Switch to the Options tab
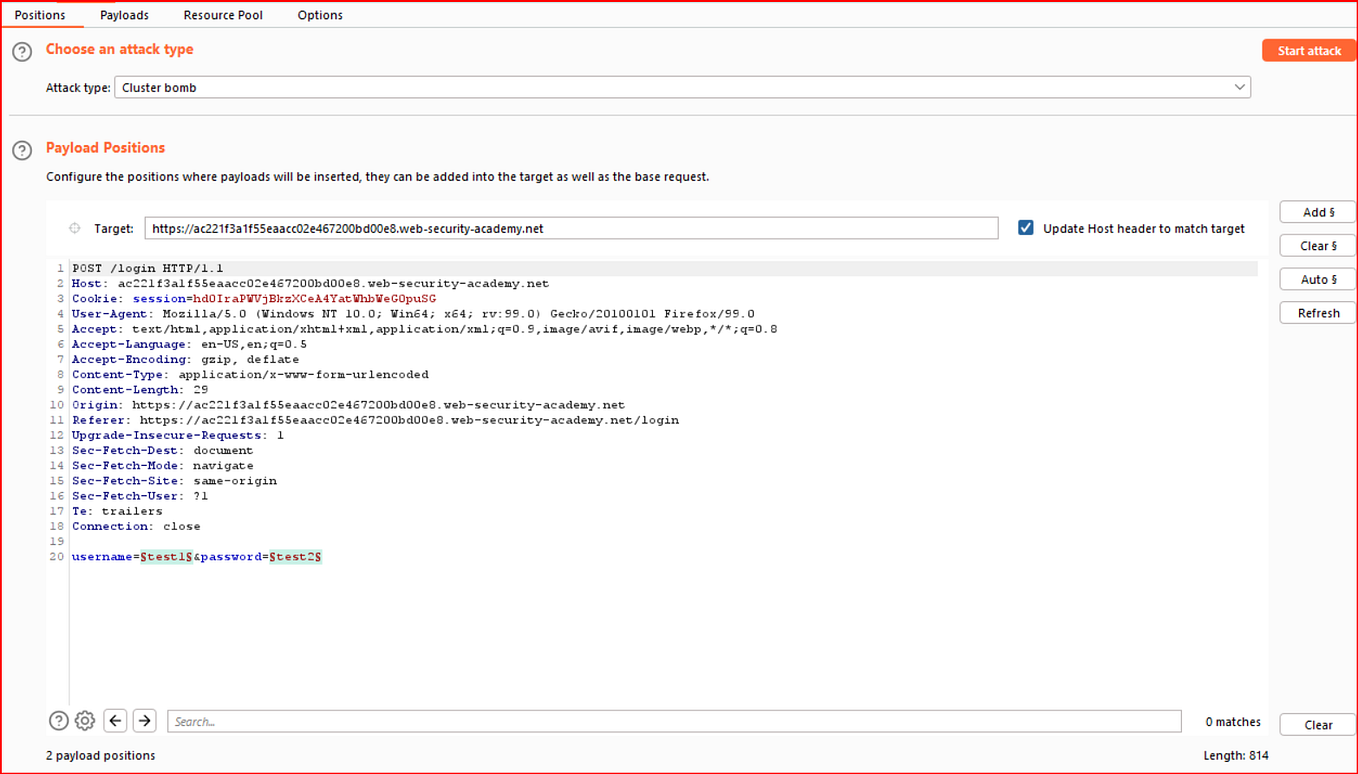This screenshot has width=1358, height=774. [x=319, y=14]
